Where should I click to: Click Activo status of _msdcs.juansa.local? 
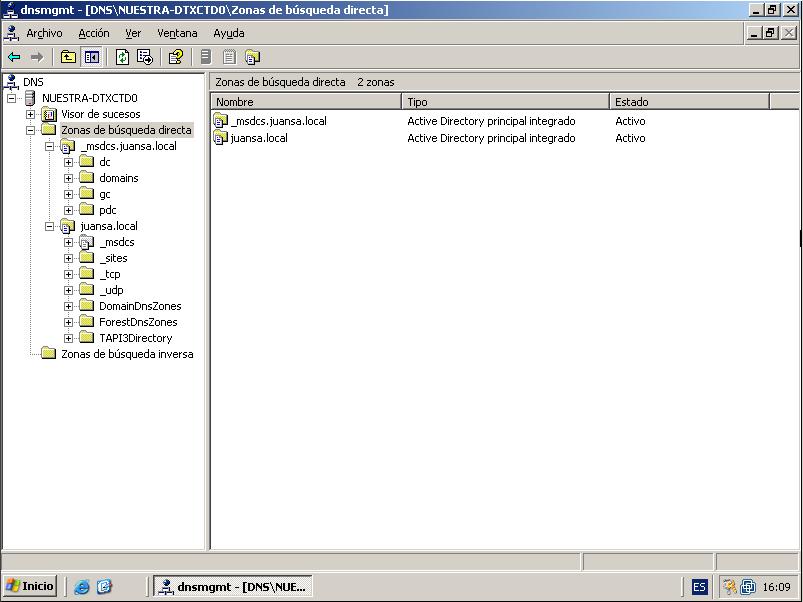[x=630, y=121]
